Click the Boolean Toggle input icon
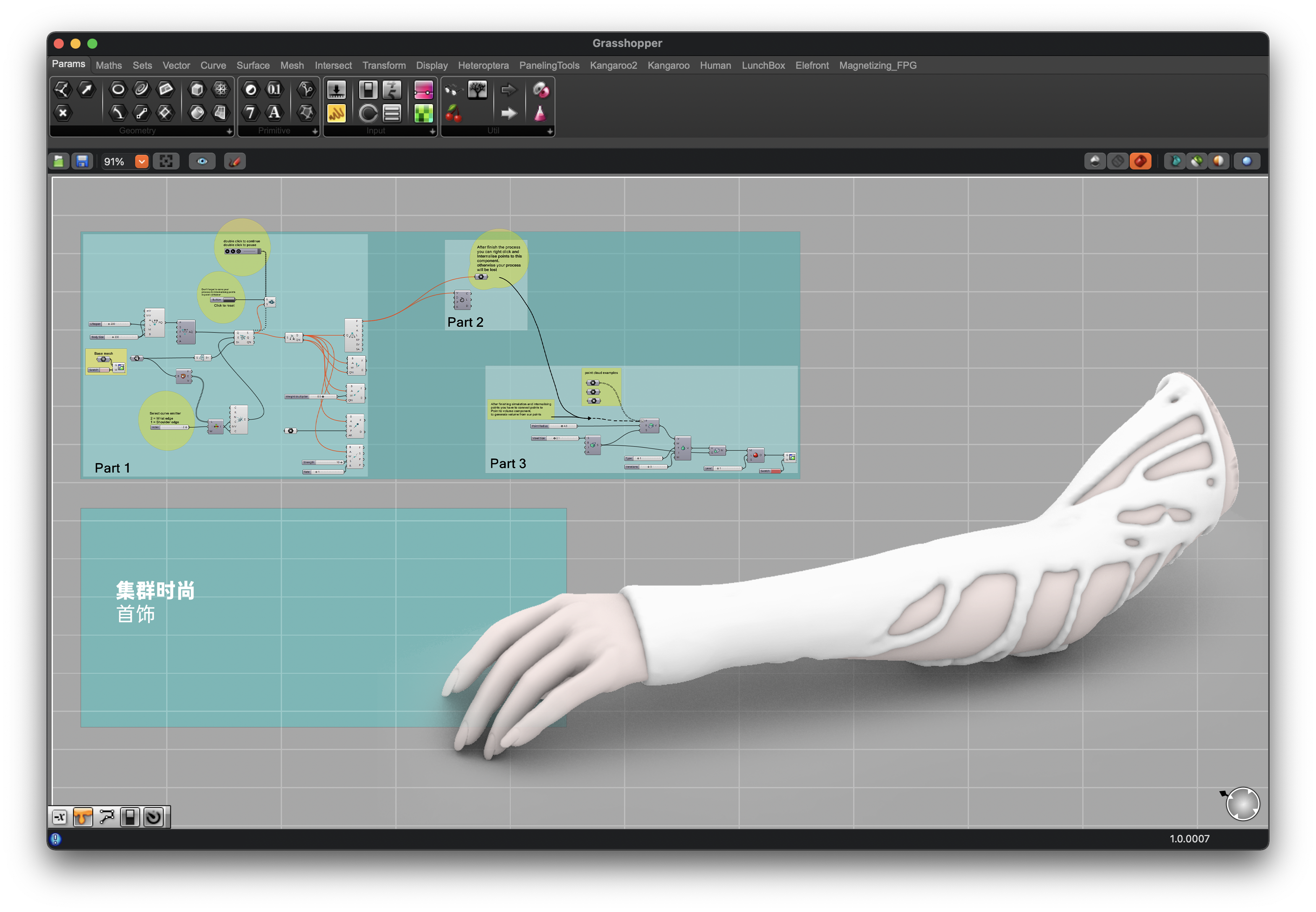1316x912 pixels. click(368, 90)
